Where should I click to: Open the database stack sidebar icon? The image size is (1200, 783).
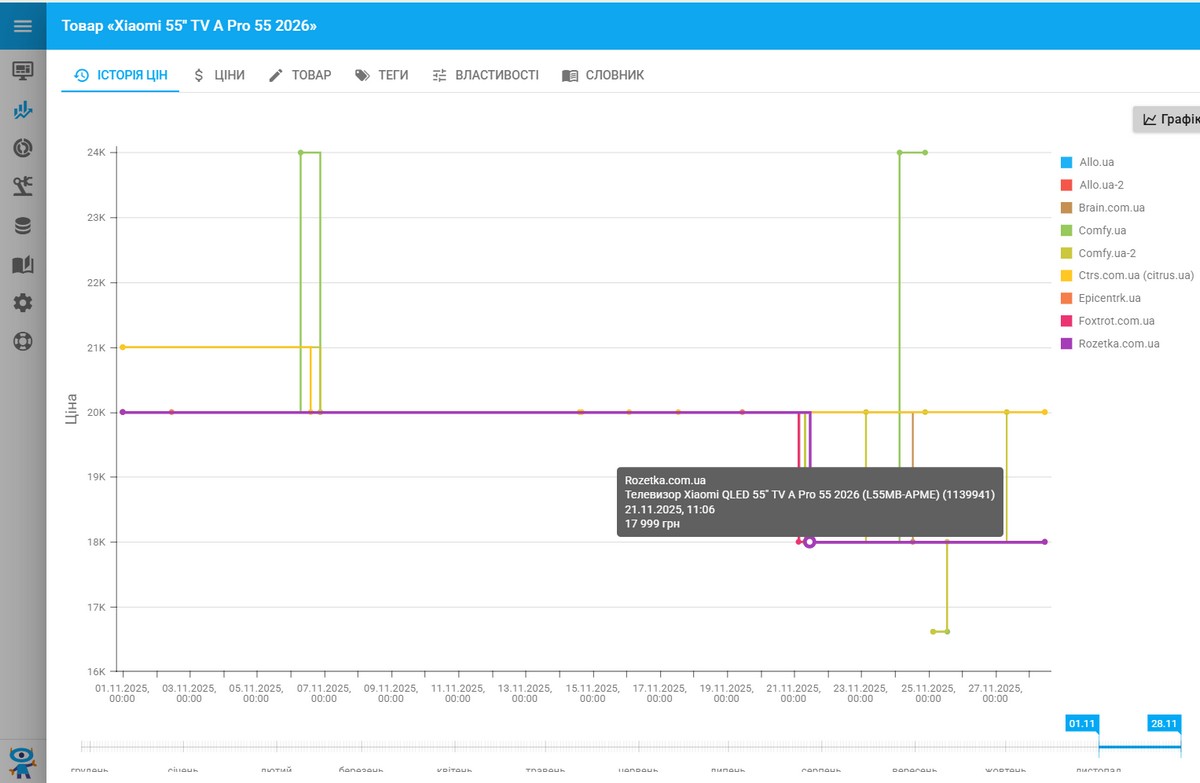pyautogui.click(x=22, y=226)
